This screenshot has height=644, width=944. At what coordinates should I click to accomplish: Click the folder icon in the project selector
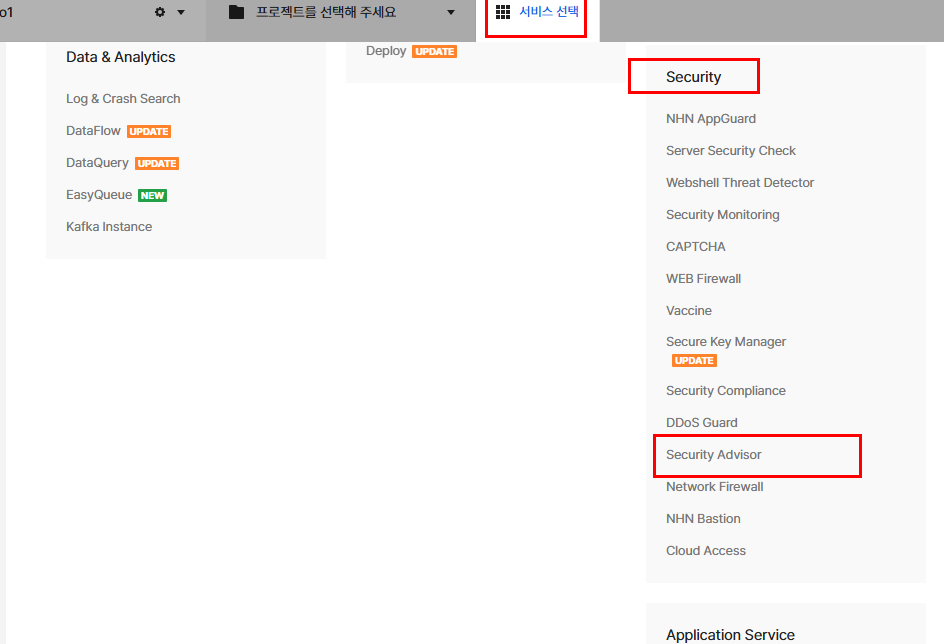coord(237,12)
